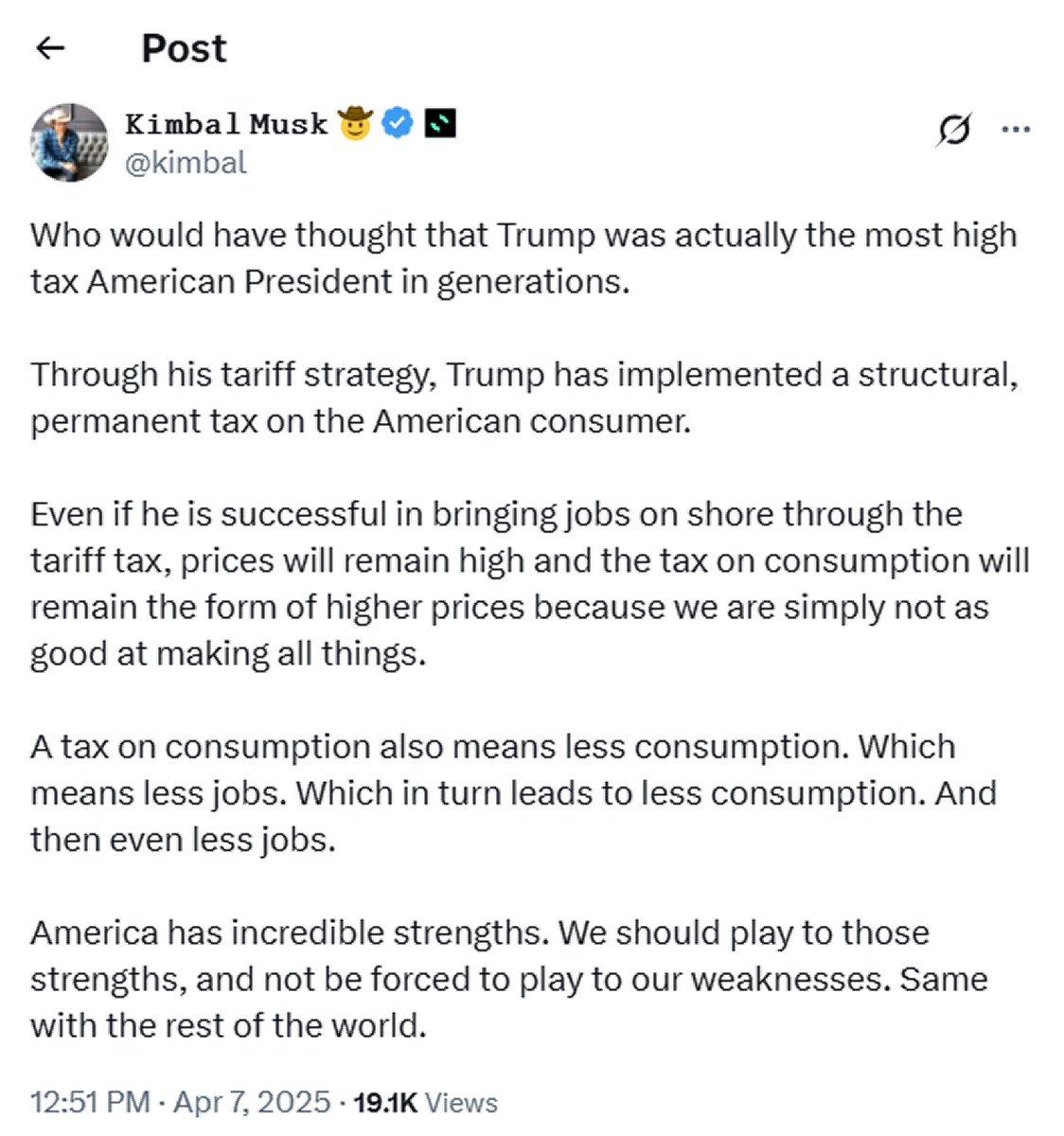Click the Post page heading
The height and width of the screenshot is (1136, 1064).
(184, 48)
